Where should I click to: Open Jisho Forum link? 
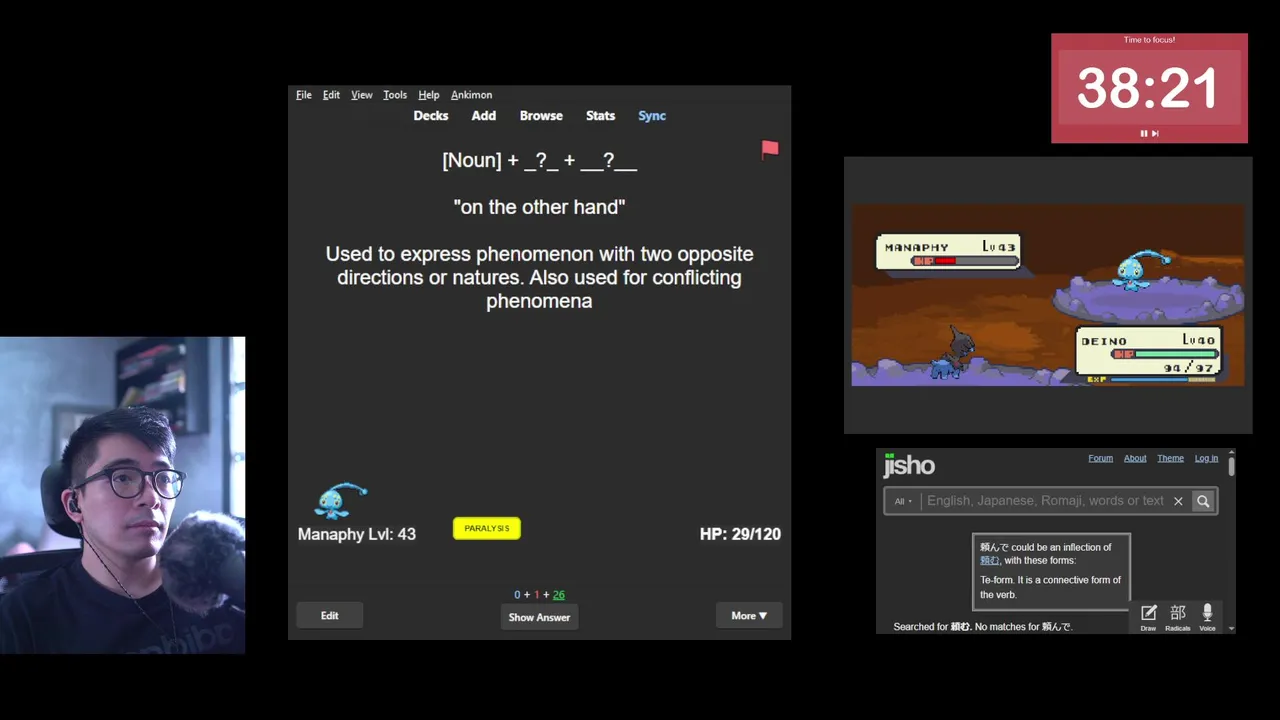[1100, 458]
